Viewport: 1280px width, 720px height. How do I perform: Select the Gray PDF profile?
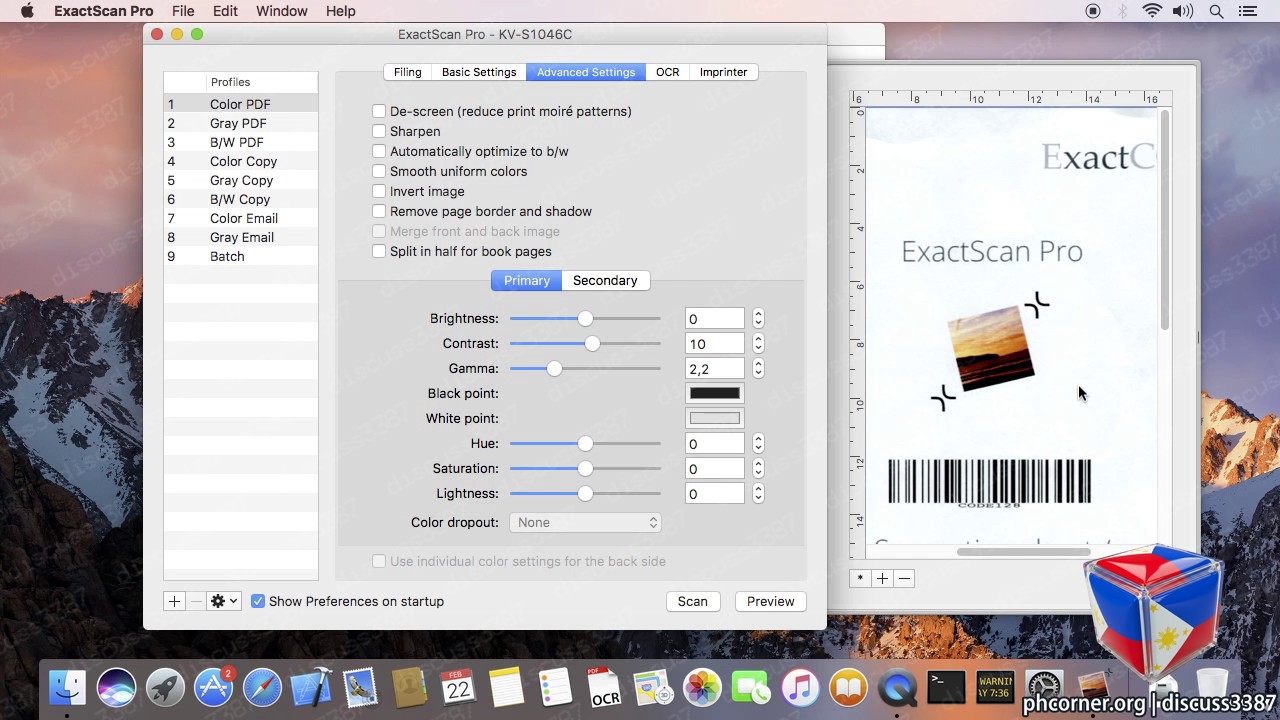pos(241,123)
